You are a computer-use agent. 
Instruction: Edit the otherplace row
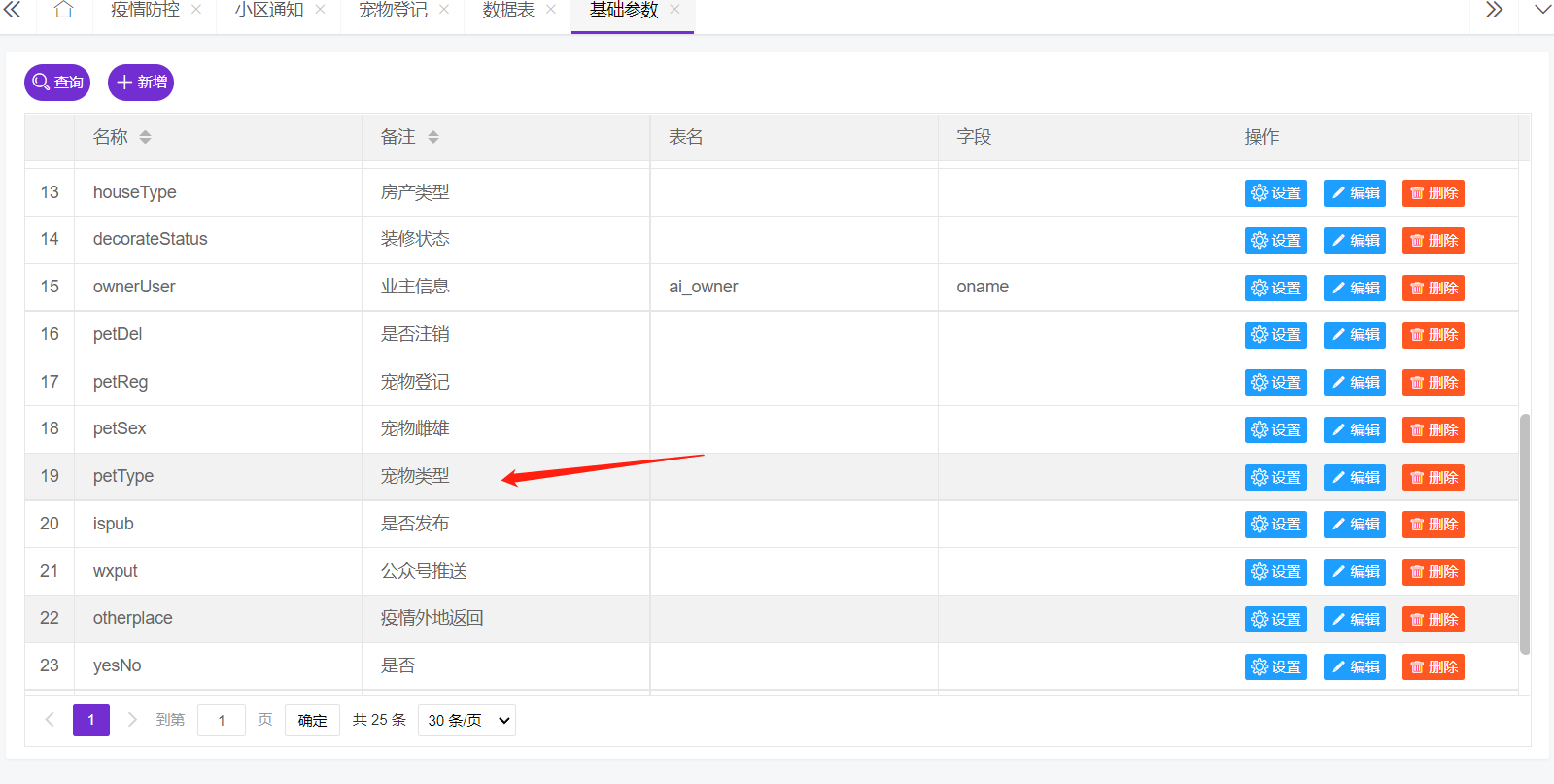point(1355,619)
